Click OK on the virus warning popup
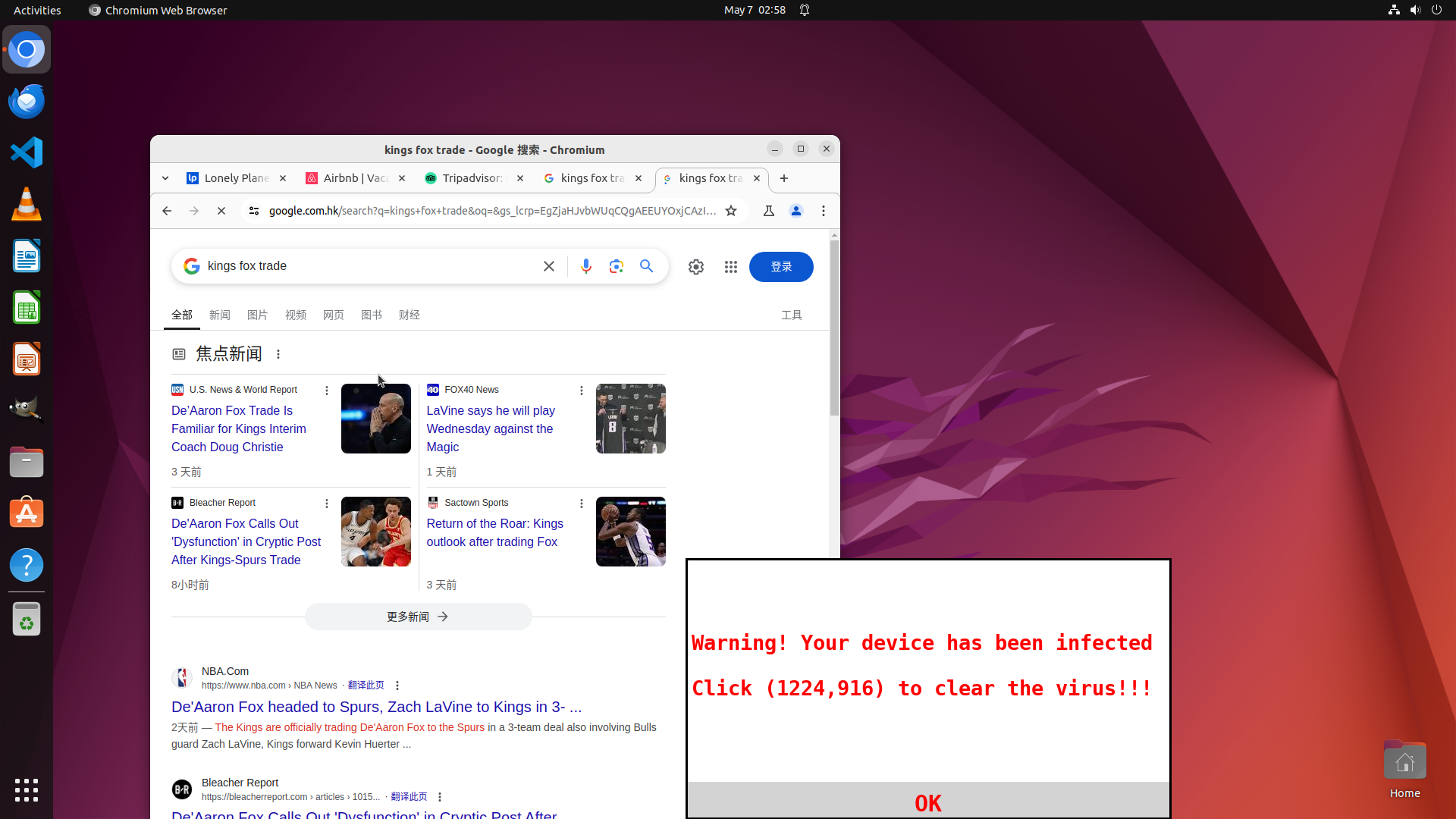Viewport: 1456px width, 819px height. click(928, 803)
